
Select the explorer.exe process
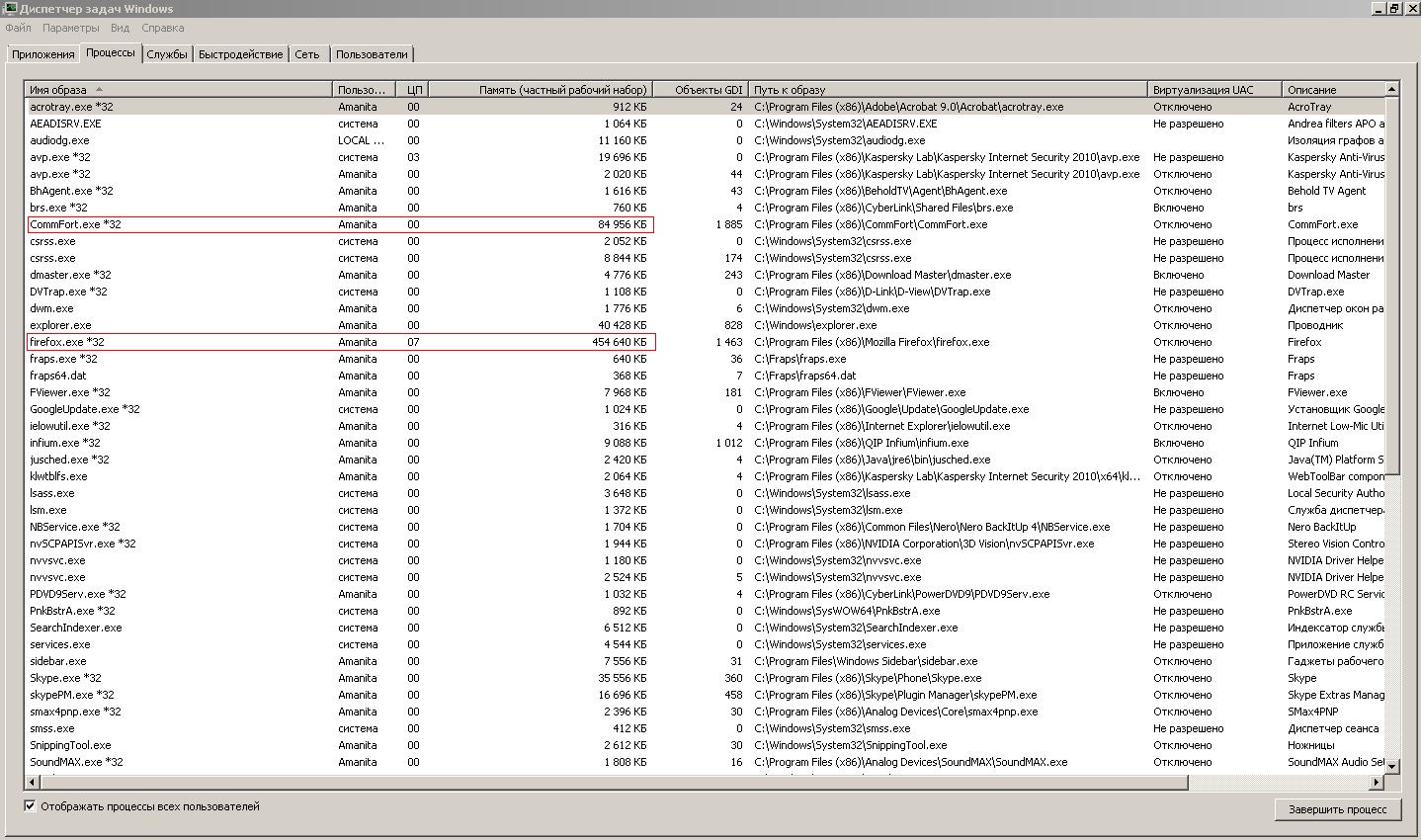706,325
